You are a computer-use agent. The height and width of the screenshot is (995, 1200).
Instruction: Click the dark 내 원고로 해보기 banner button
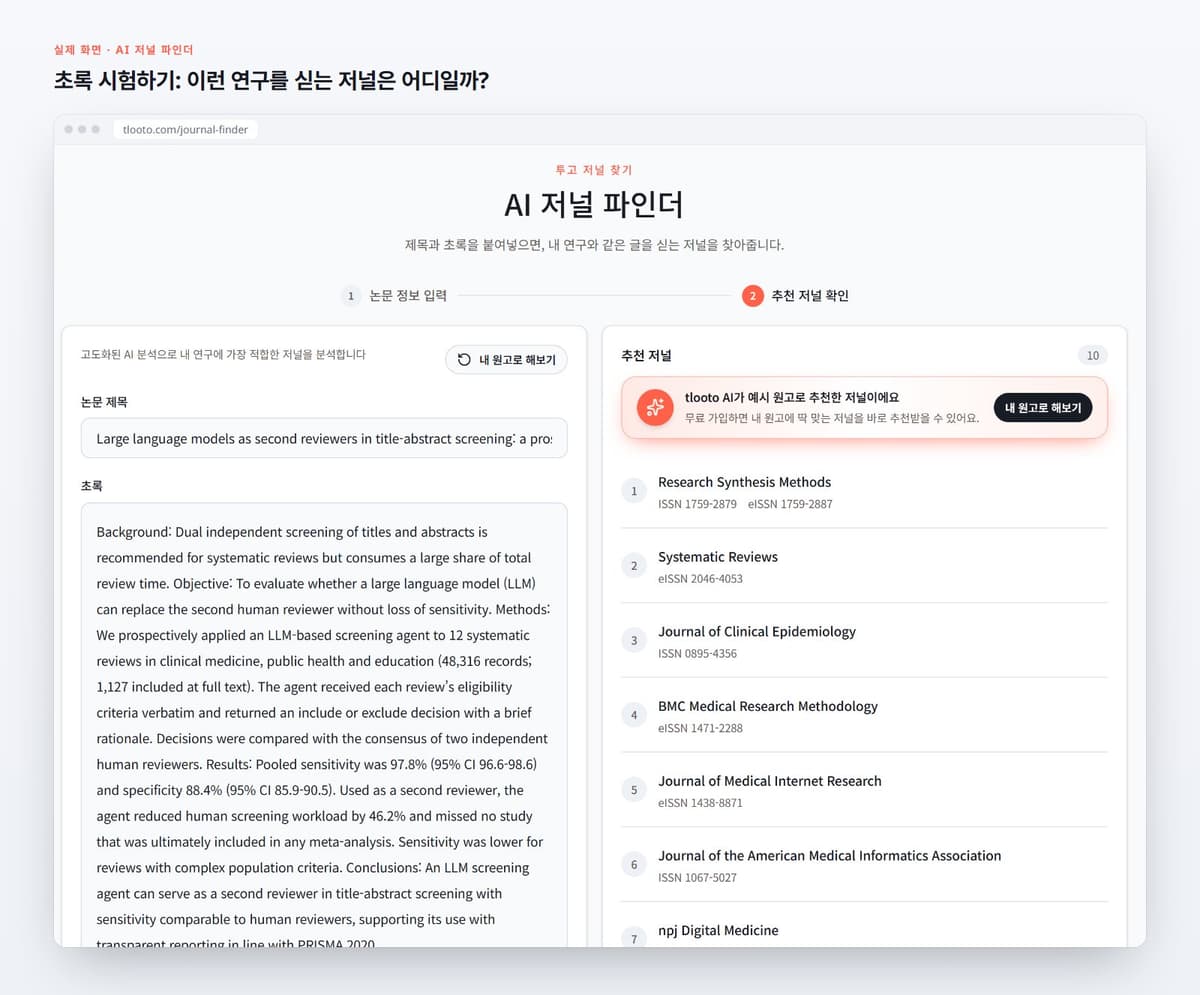pos(1043,407)
